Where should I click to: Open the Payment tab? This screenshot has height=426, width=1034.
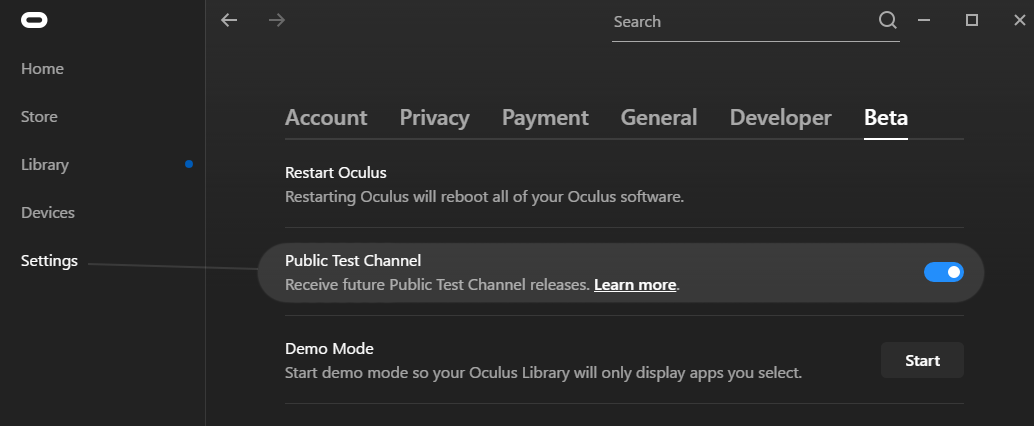545,117
